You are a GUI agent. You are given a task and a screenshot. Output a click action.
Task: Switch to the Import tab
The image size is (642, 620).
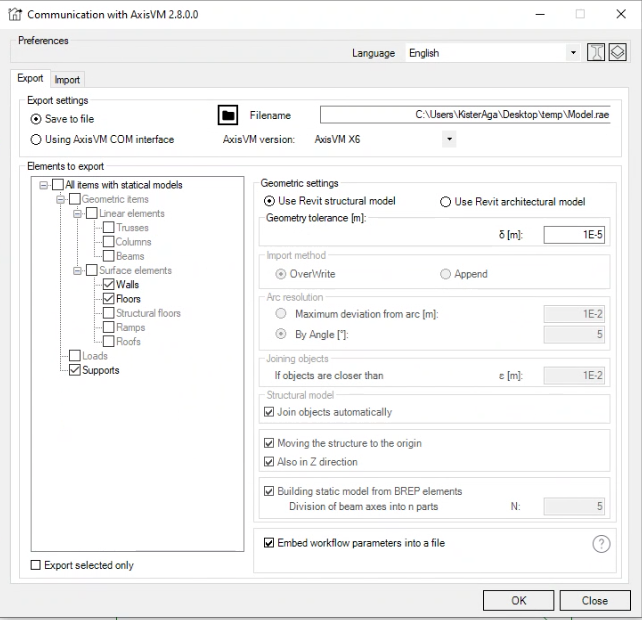tap(67, 79)
